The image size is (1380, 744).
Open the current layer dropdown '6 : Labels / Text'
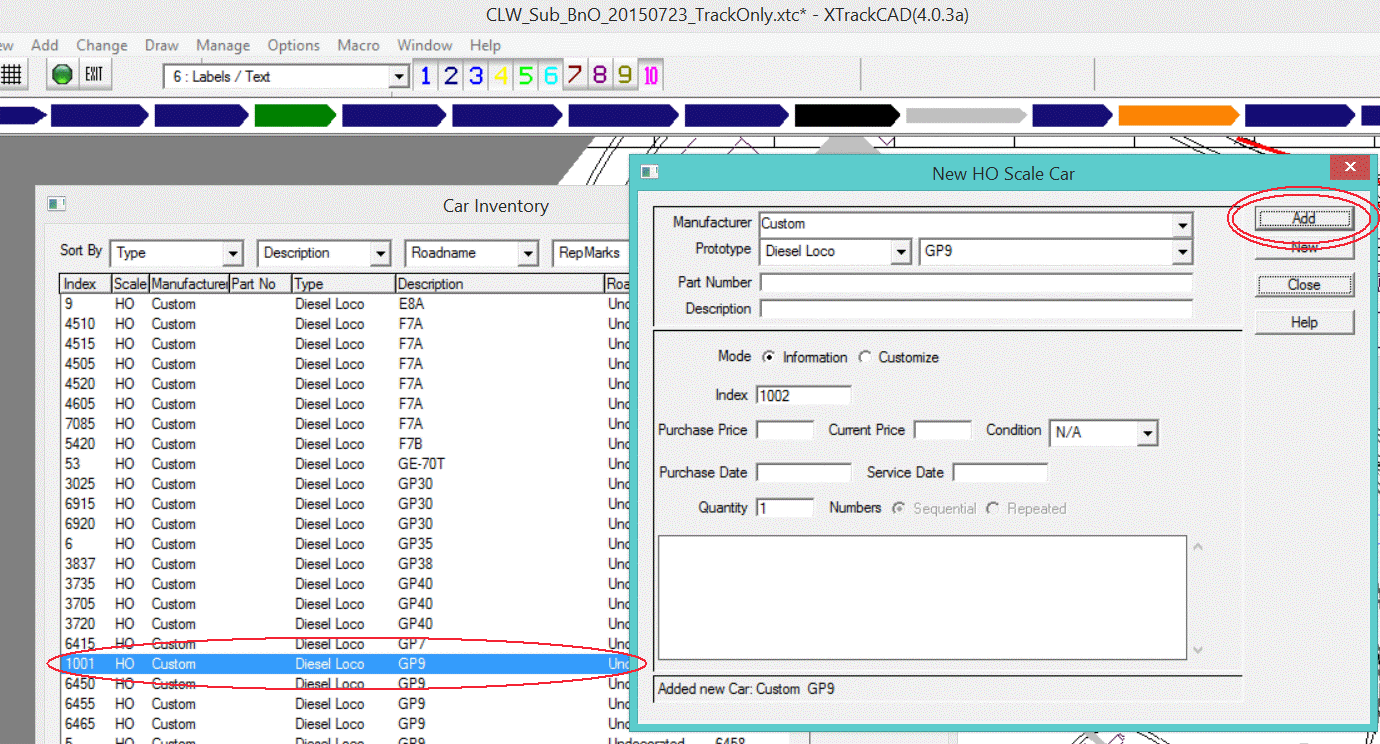coord(399,76)
